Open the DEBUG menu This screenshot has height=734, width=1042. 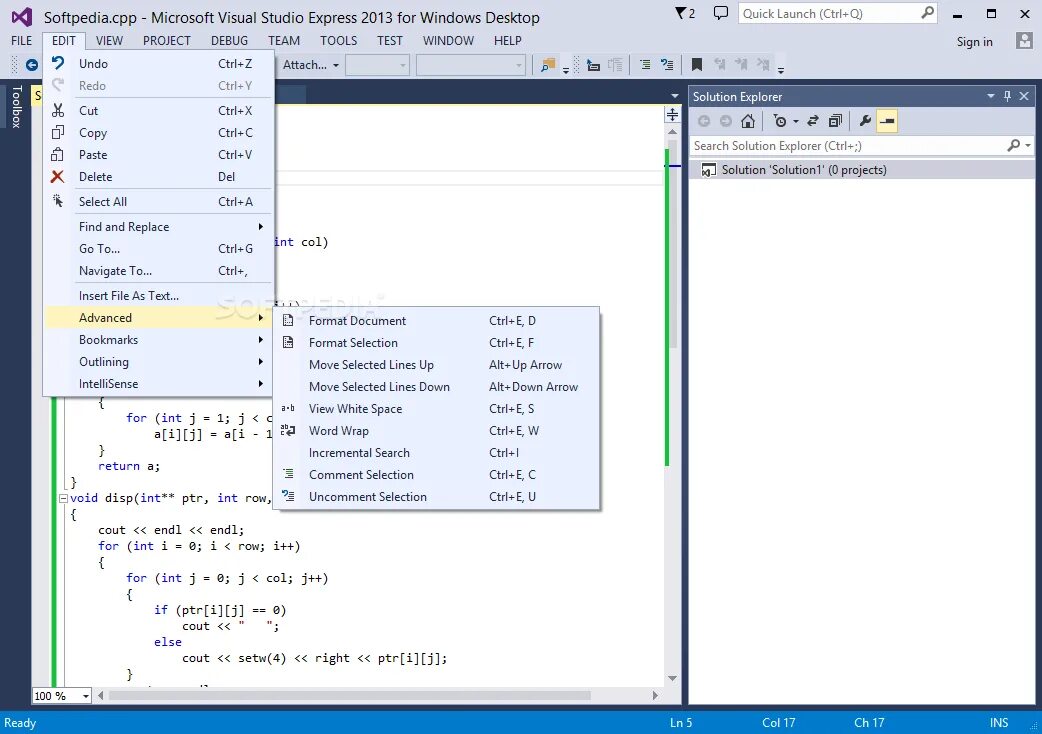[229, 41]
